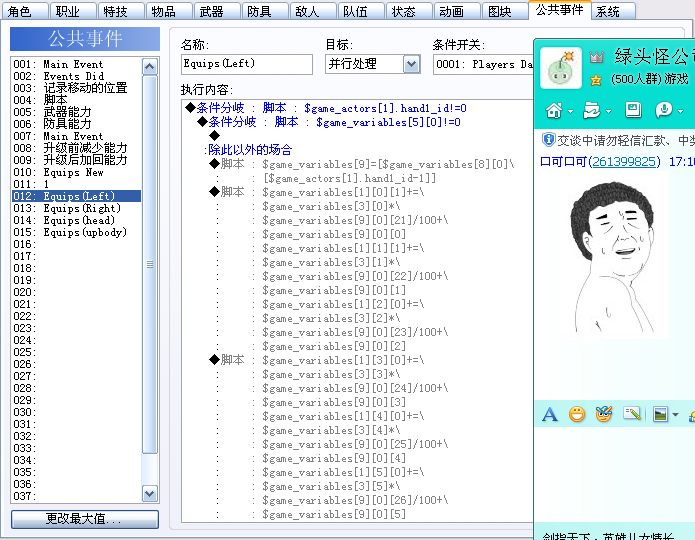Viewport: 695px width, 540px height.
Task: Select common event 006: 防具能力
Action: point(76,124)
